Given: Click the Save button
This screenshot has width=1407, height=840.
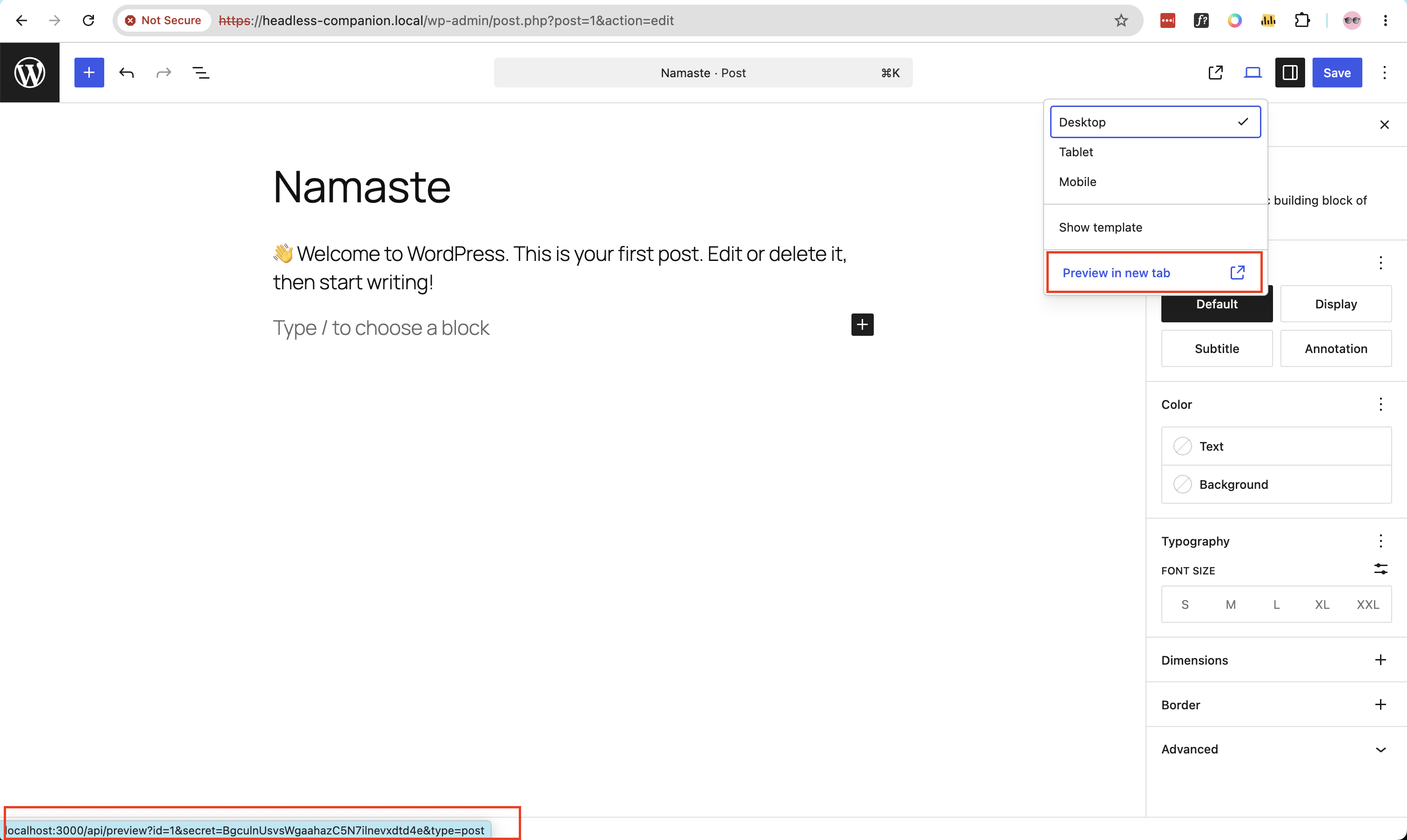Looking at the screenshot, I should click(x=1337, y=73).
